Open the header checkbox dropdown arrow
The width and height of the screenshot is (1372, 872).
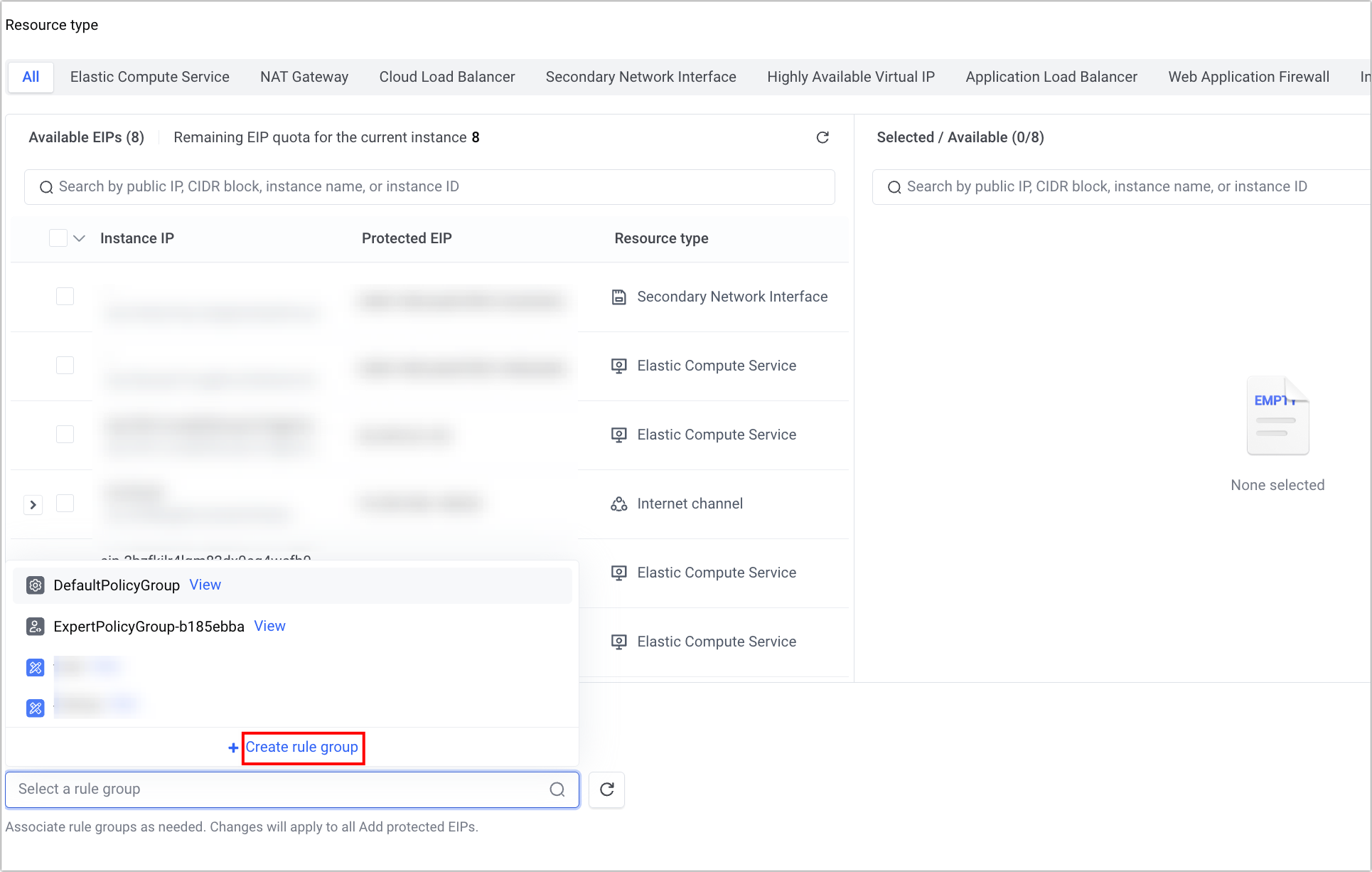(x=80, y=238)
